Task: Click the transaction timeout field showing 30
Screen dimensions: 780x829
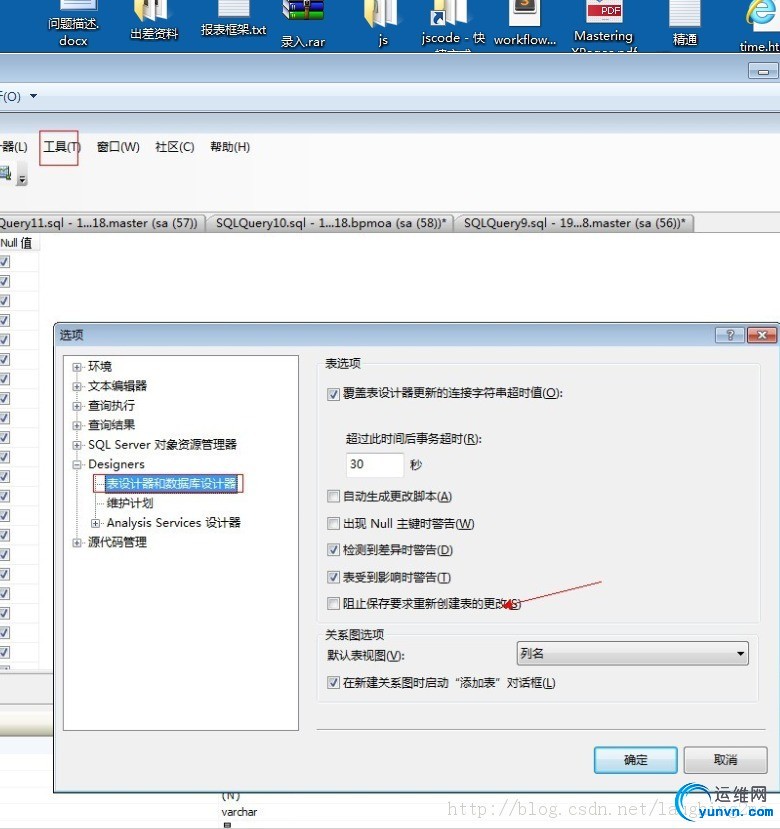Action: coord(374,465)
